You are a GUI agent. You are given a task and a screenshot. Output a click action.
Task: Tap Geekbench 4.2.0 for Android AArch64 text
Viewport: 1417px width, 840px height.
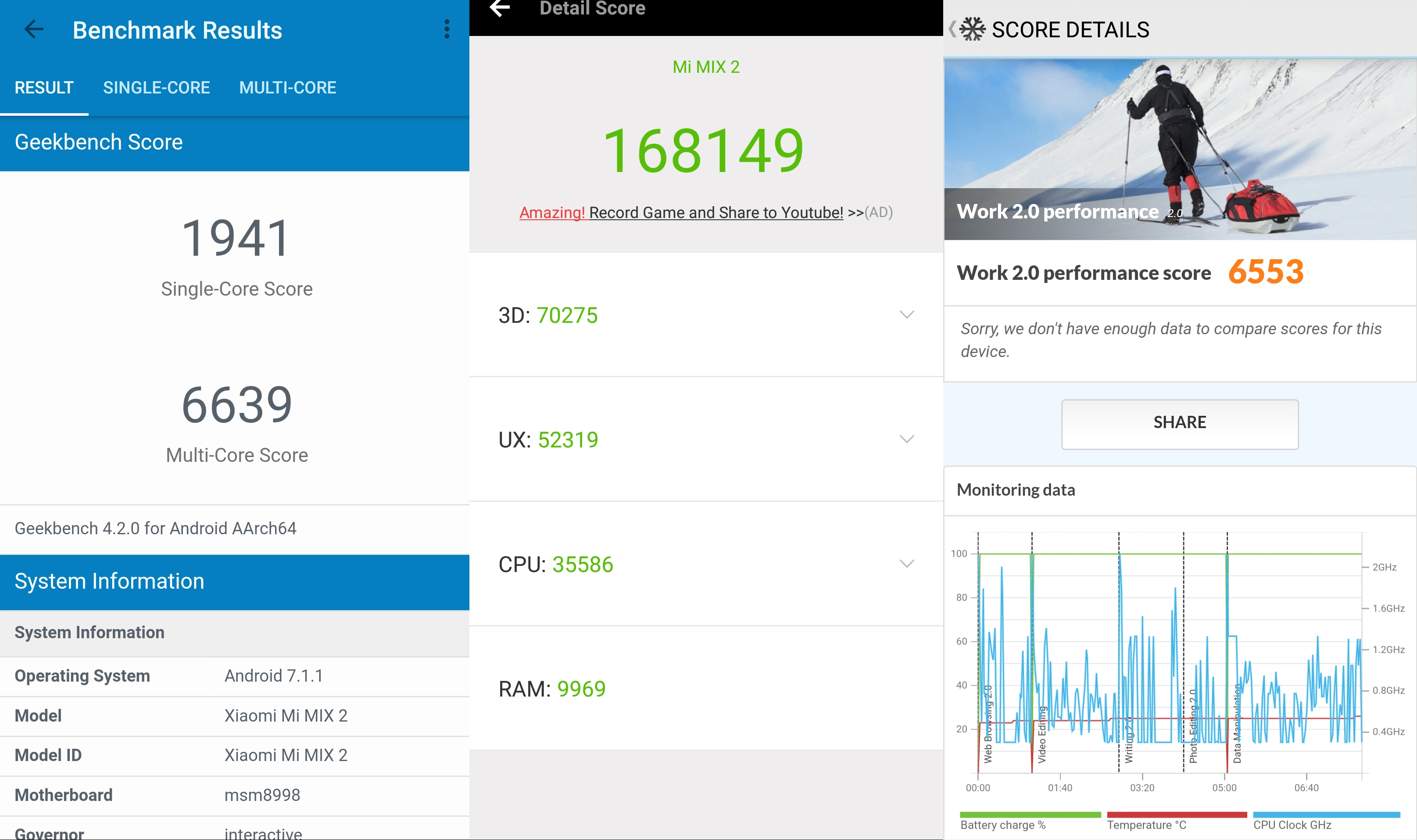click(155, 528)
